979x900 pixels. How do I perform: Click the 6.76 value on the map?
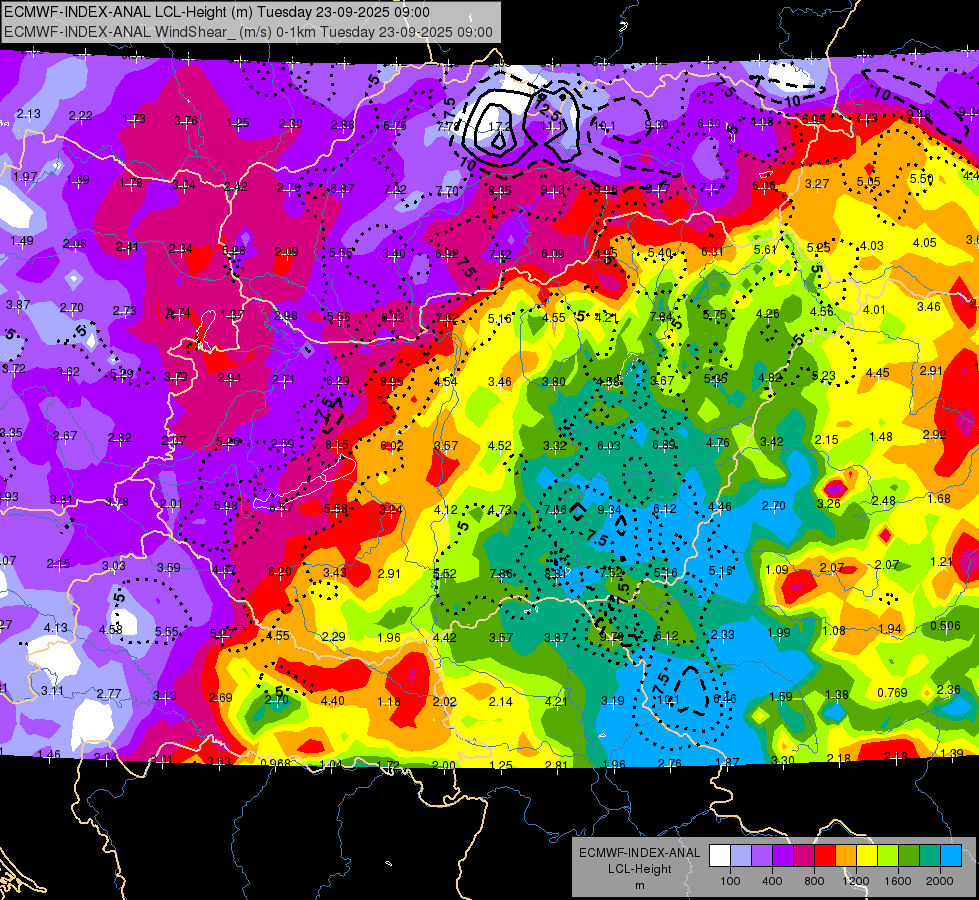395,126
